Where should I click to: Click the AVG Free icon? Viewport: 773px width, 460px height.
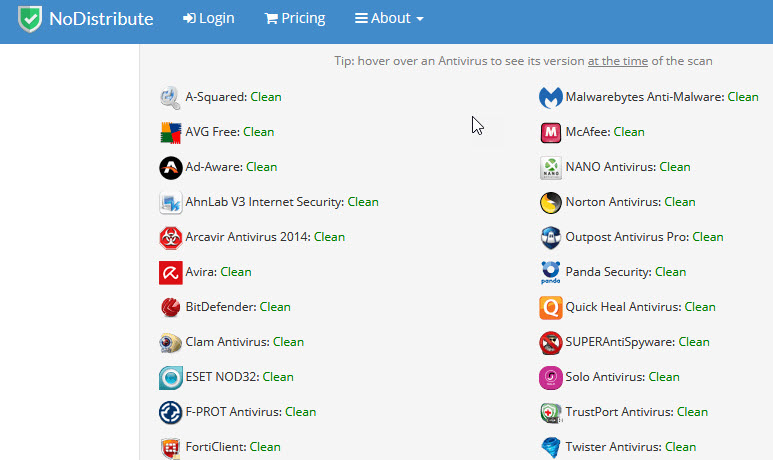tap(171, 132)
